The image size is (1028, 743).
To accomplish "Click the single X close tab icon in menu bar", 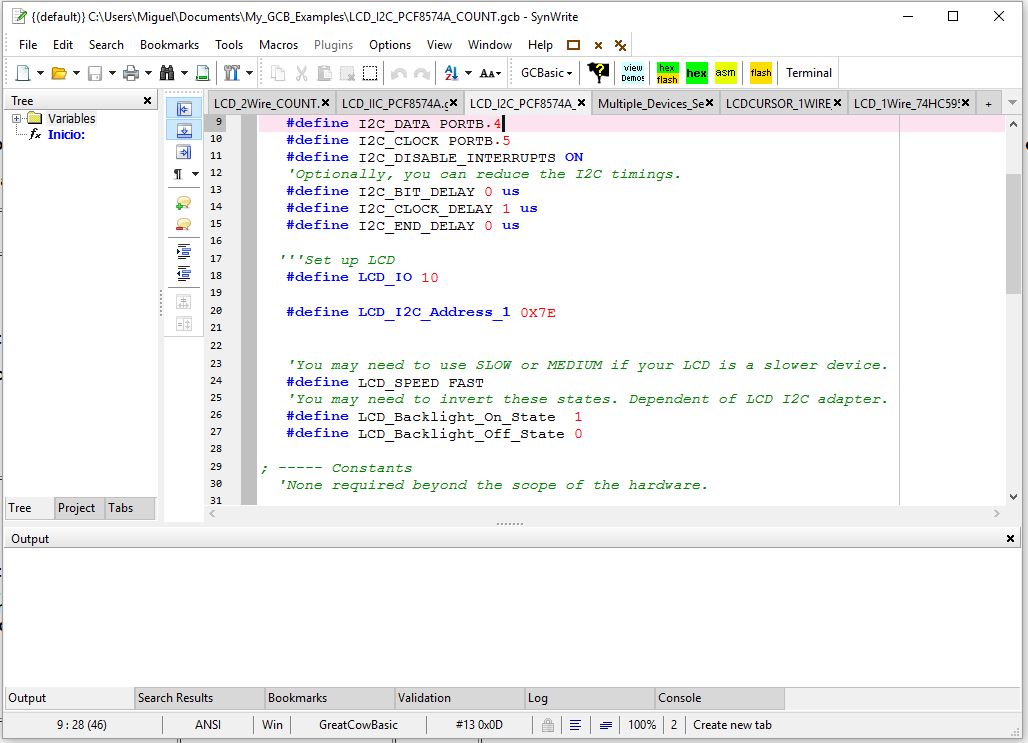I will [598, 45].
